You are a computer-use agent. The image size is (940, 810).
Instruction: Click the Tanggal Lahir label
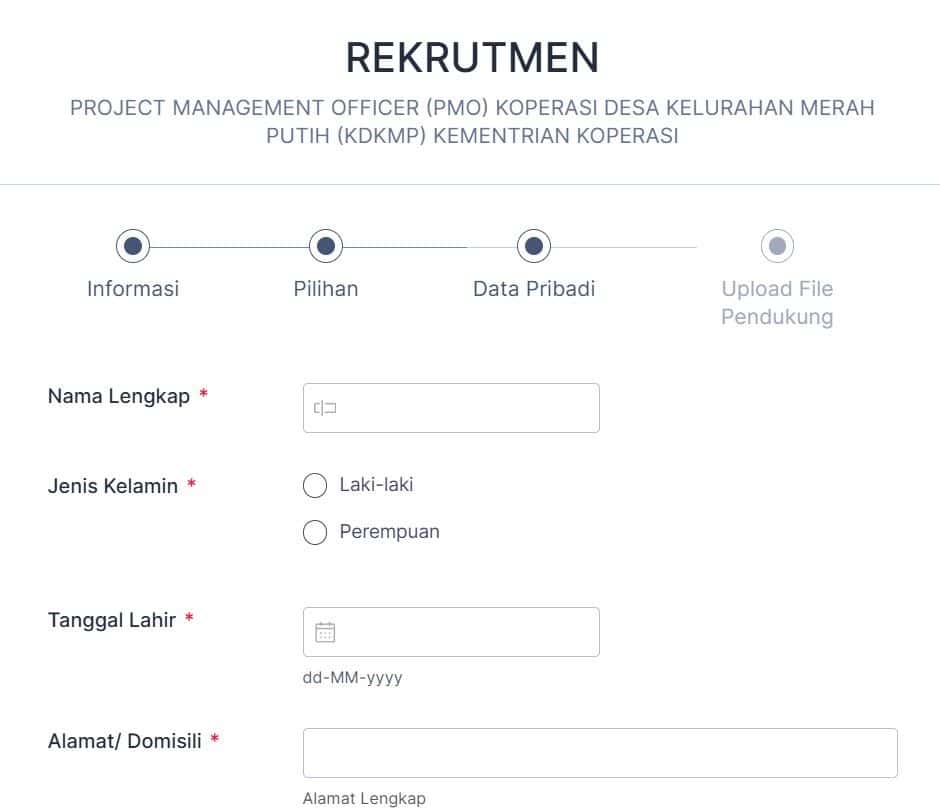(112, 620)
